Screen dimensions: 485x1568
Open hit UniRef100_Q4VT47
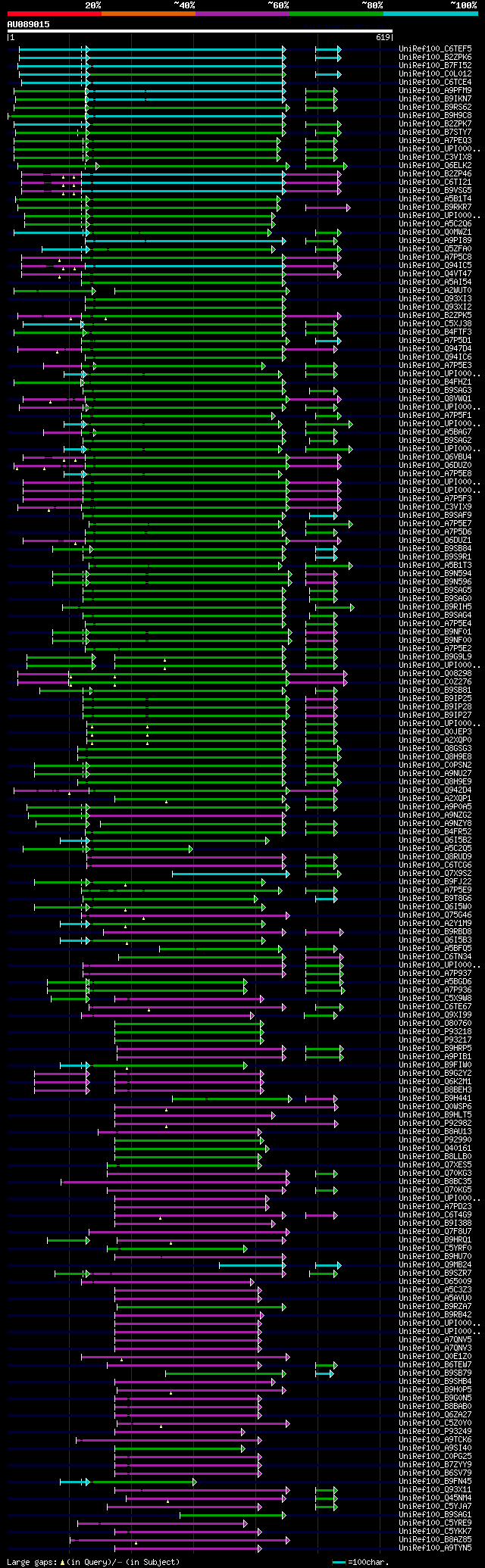point(435,273)
